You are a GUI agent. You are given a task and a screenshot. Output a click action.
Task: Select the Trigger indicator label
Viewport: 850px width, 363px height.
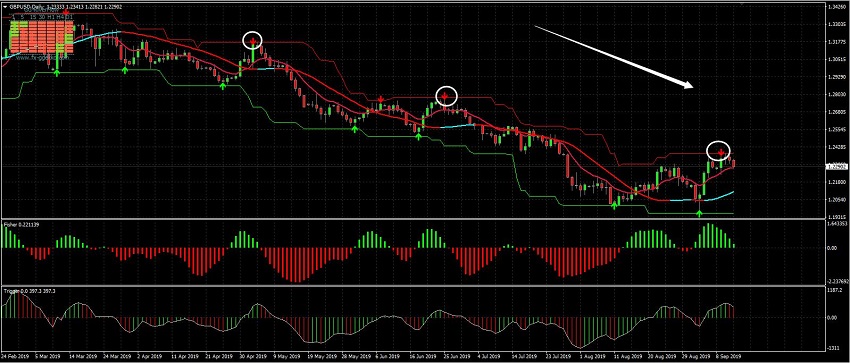click(x=29, y=291)
